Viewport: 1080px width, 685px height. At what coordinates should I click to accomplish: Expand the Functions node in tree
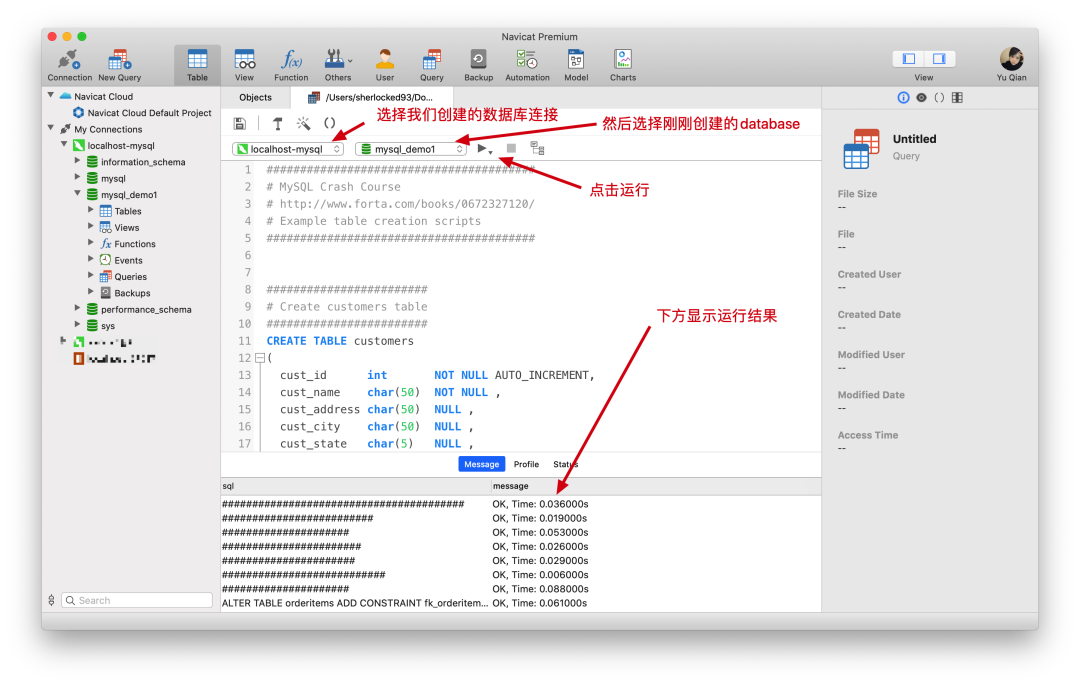tap(90, 242)
